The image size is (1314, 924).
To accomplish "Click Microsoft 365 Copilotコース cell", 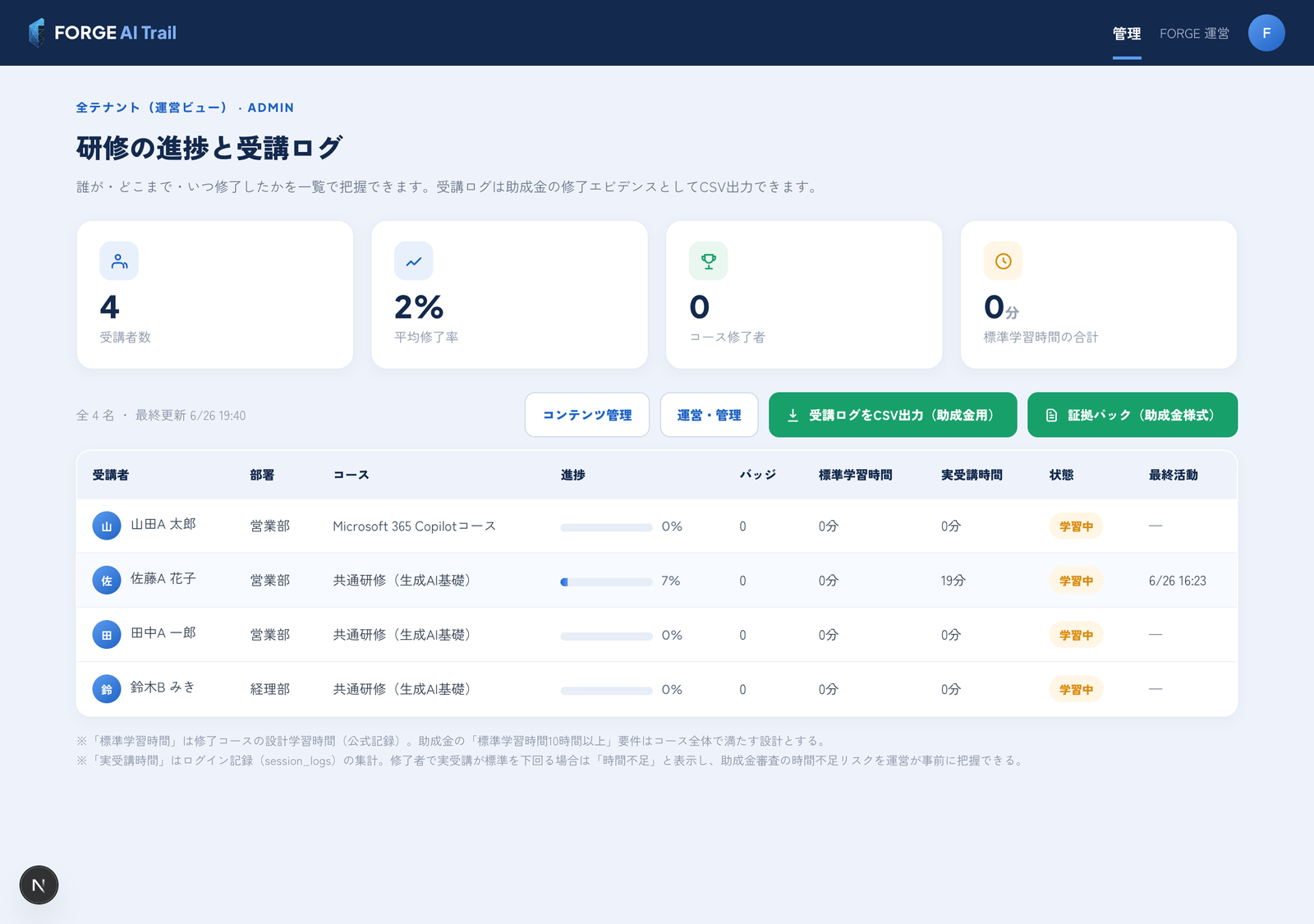I will click(x=414, y=526).
